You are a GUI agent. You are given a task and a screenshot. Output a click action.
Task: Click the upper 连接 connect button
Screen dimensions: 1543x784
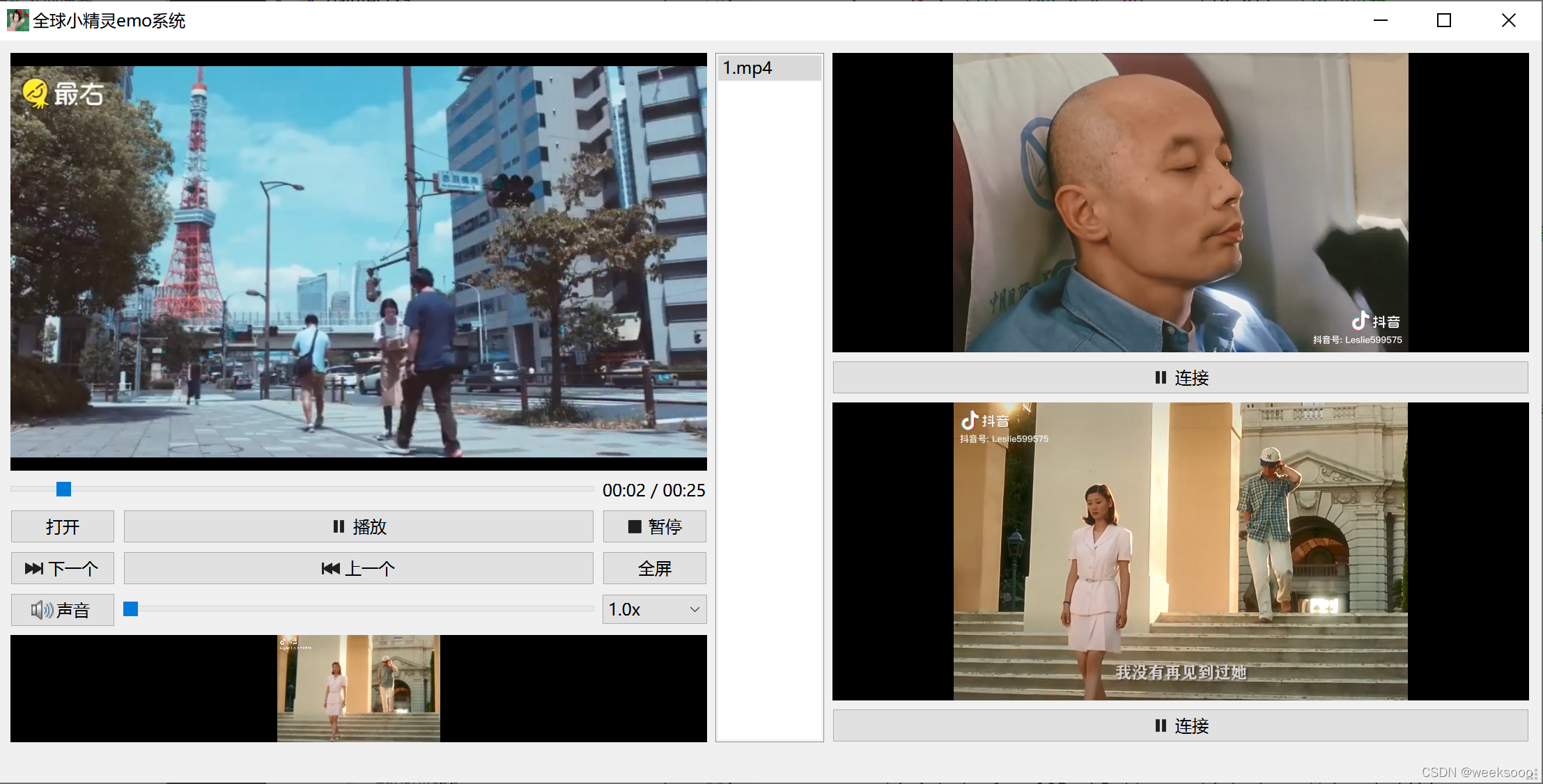tap(1181, 377)
